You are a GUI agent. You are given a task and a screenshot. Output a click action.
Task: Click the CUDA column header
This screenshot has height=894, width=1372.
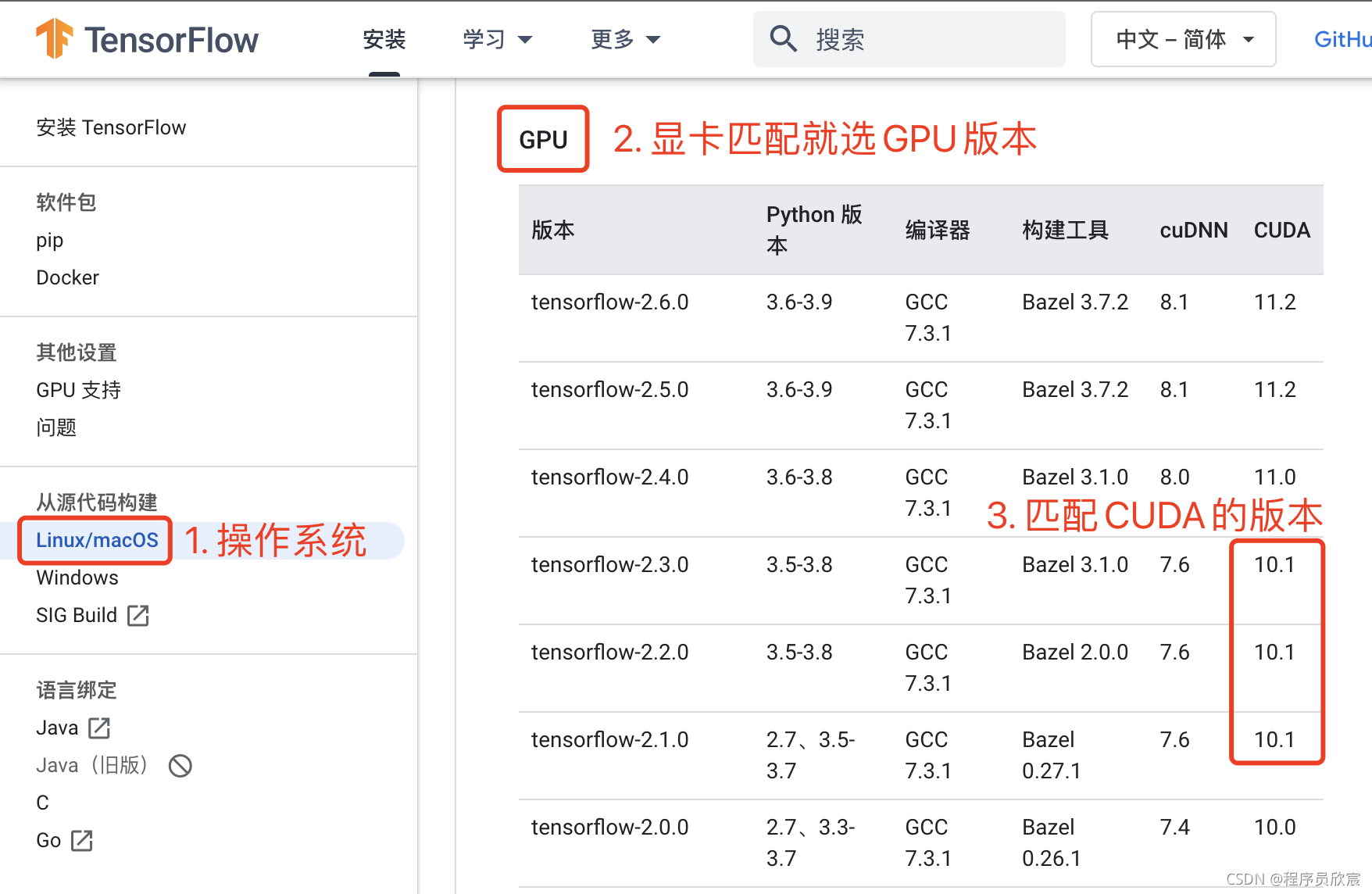tap(1282, 230)
